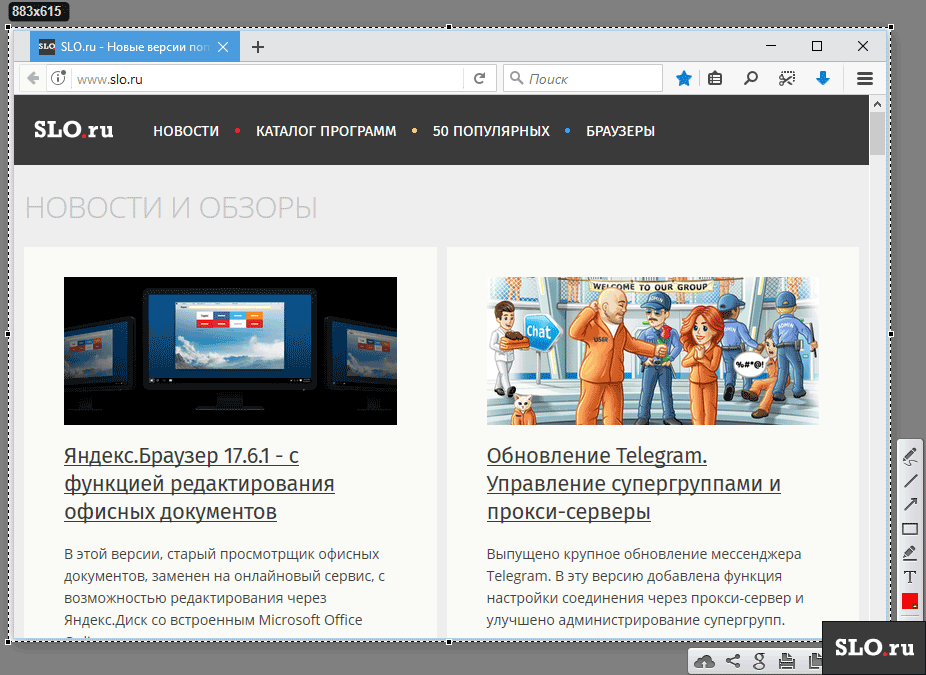This screenshot has height=675, width=926.
Task: Focus the Поиск search field
Action: (x=583, y=79)
